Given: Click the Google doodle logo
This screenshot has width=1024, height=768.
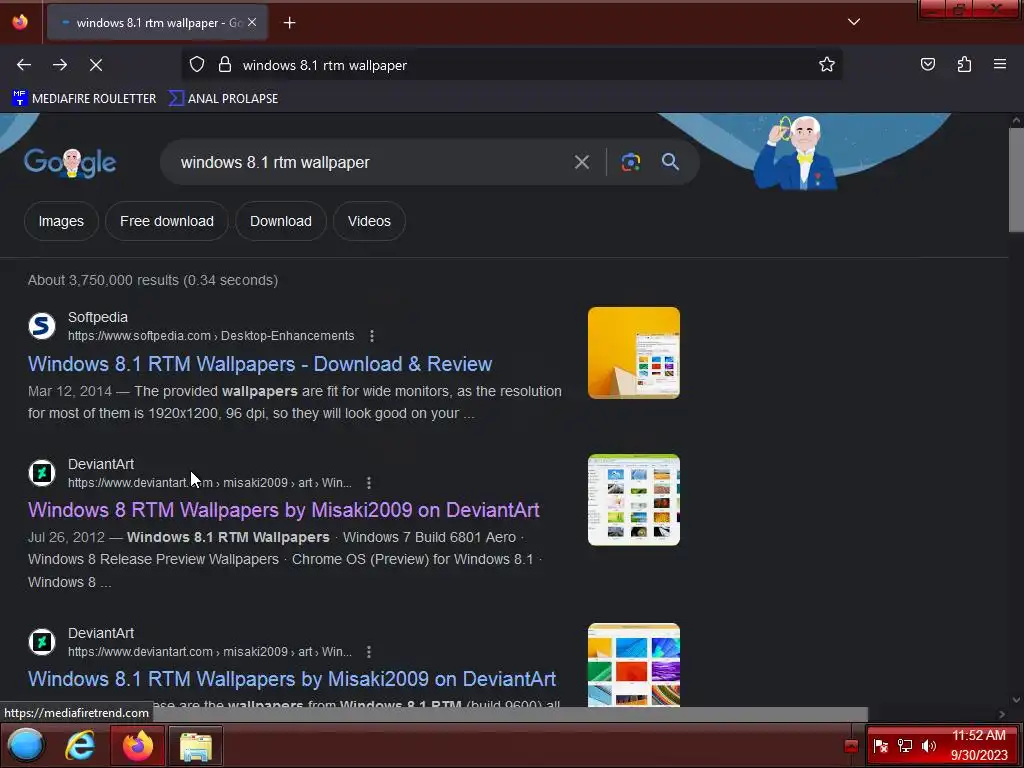Looking at the screenshot, I should pos(70,162).
